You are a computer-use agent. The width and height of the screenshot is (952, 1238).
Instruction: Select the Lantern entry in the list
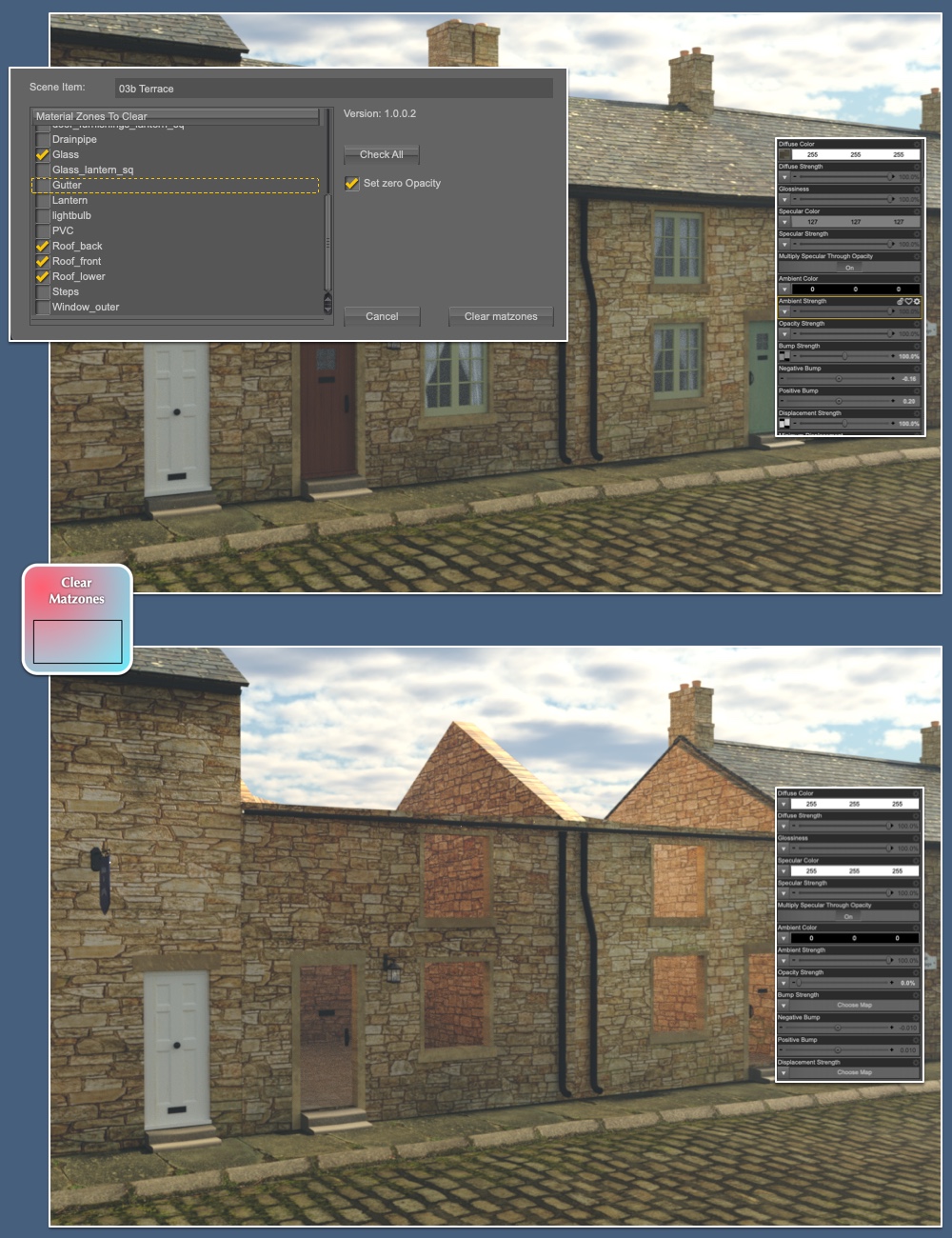69,200
